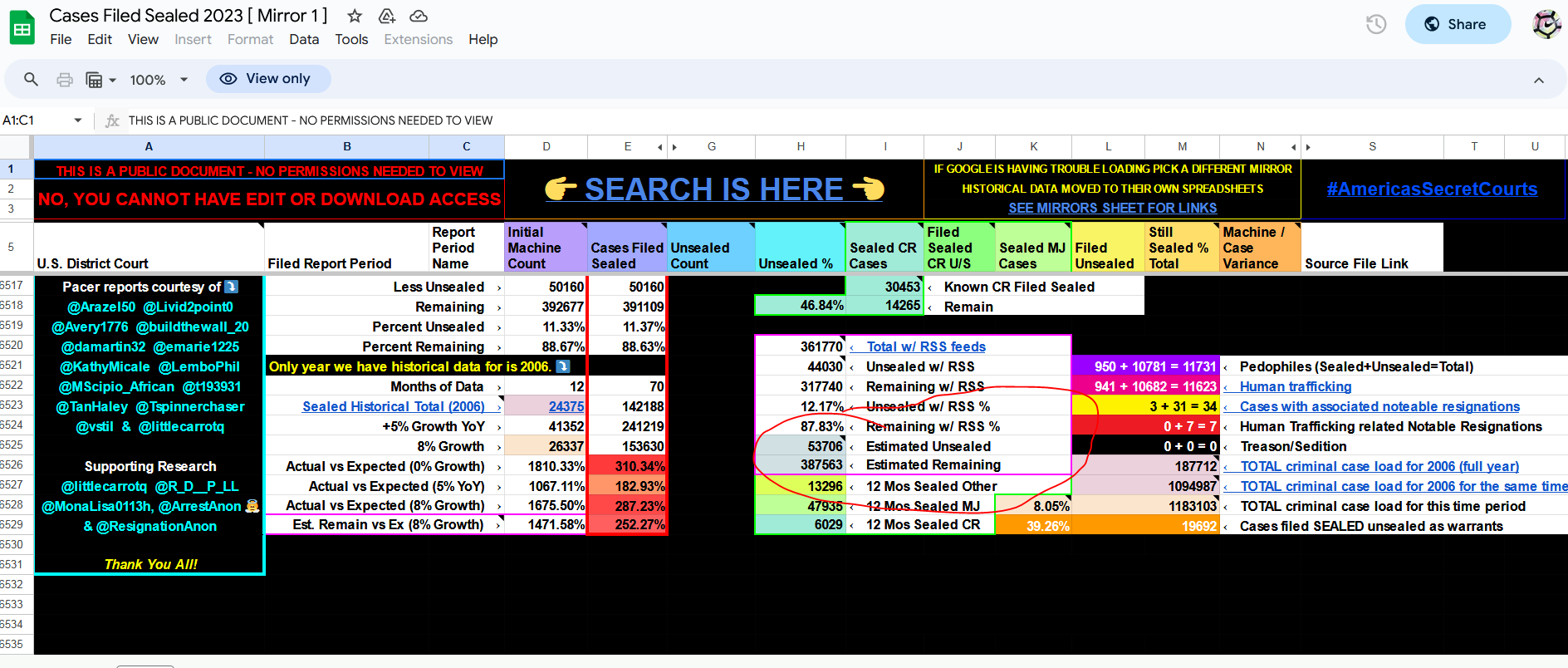The image size is (1568, 668).
Task: Click the 24375 linked value
Action: [x=566, y=406]
